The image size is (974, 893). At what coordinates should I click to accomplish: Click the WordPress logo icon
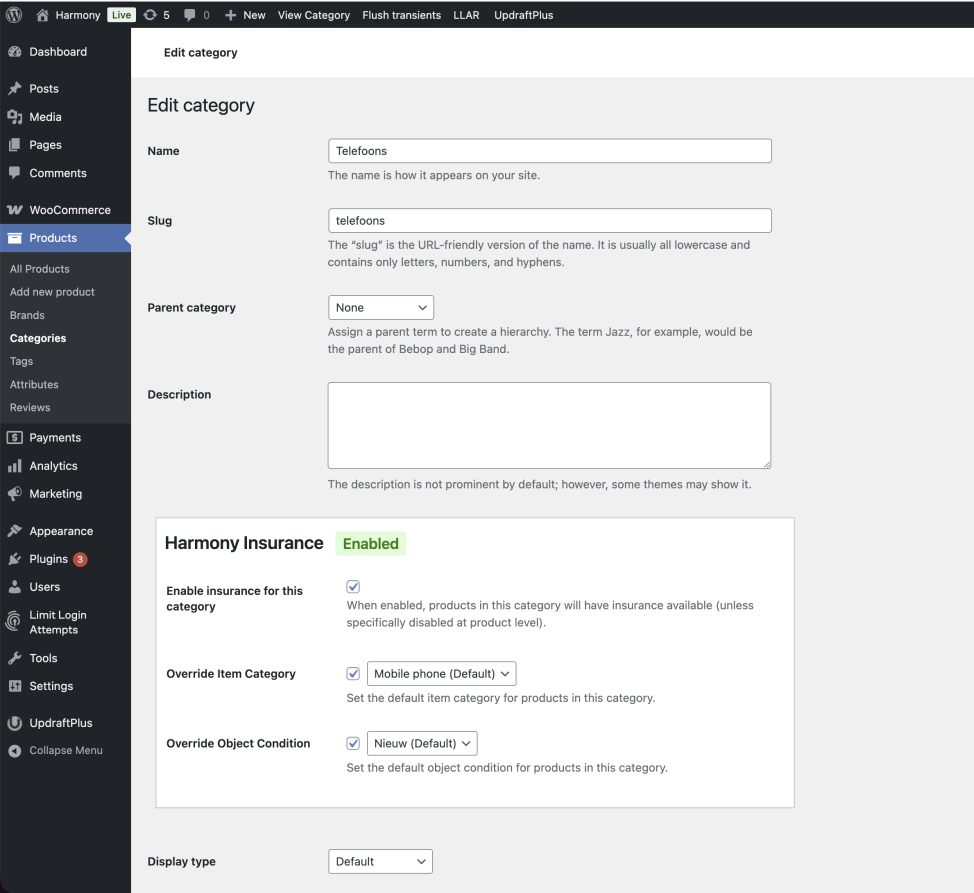[x=14, y=15]
